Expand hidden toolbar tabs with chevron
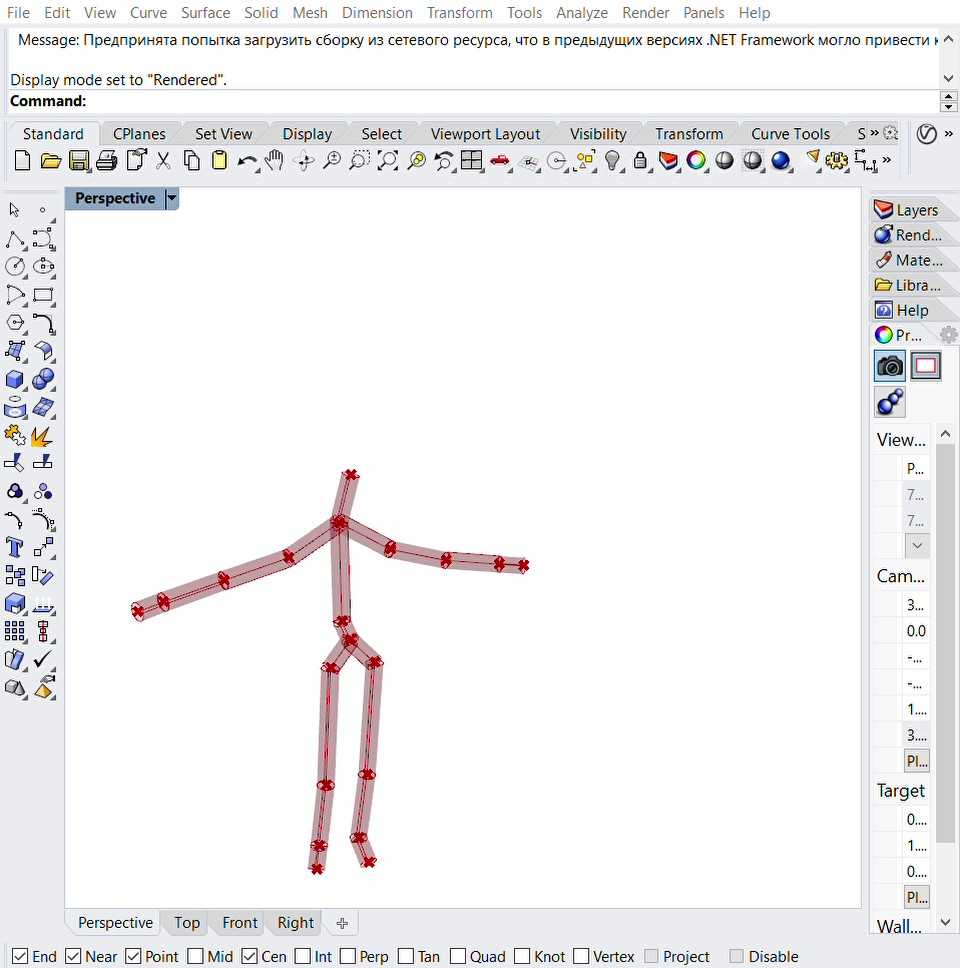Viewport: 960px width, 968px height. click(x=873, y=133)
